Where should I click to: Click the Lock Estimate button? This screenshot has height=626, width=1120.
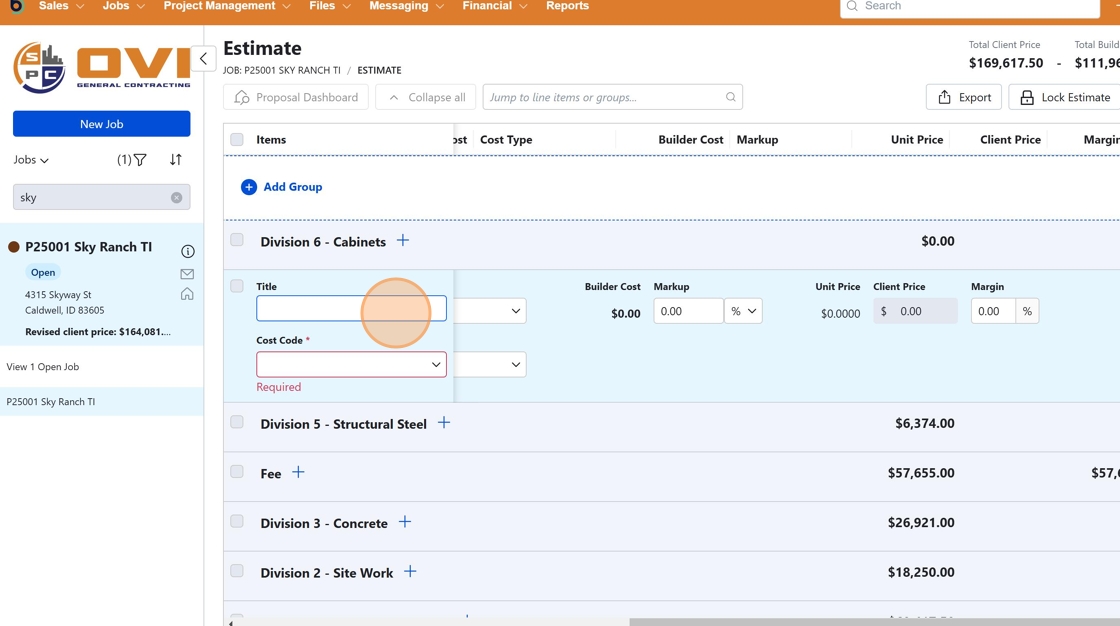1064,97
